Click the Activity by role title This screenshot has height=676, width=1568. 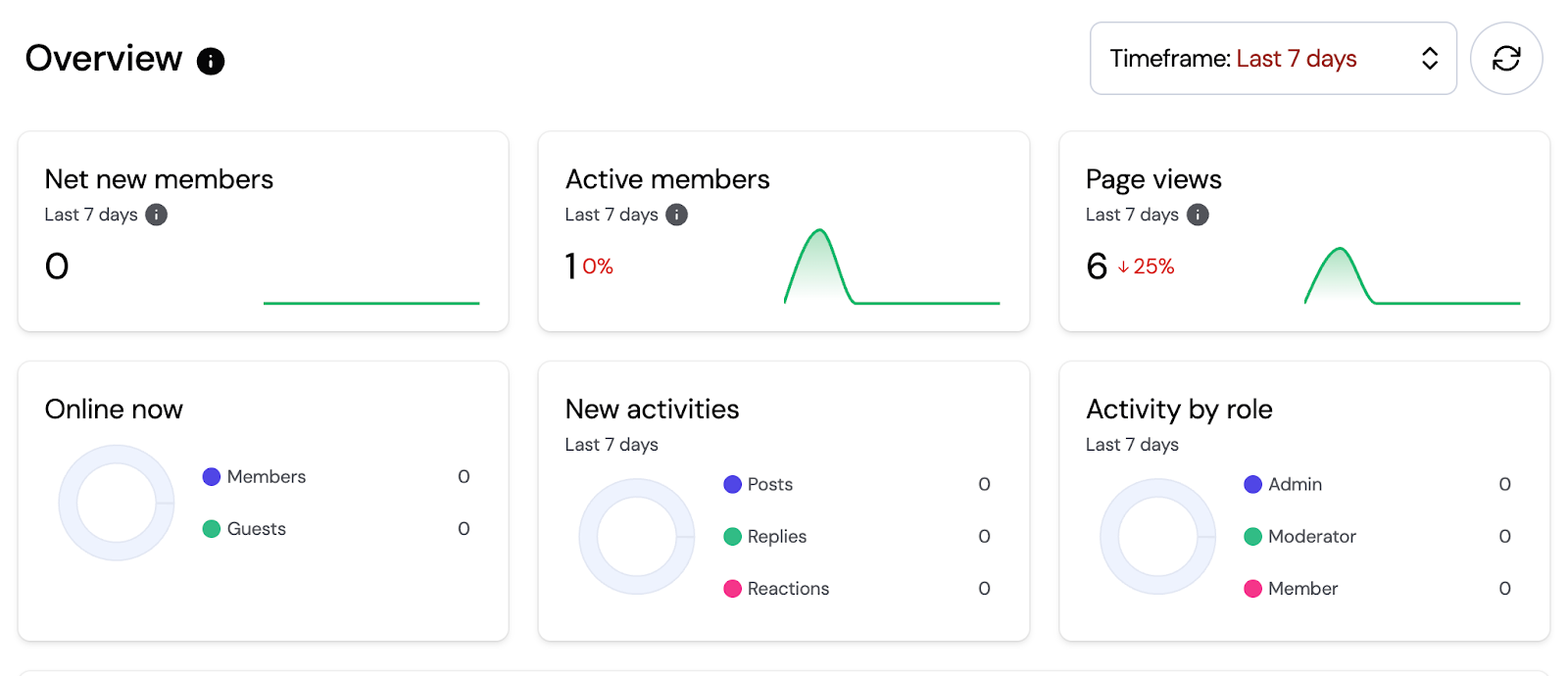[x=1179, y=410]
